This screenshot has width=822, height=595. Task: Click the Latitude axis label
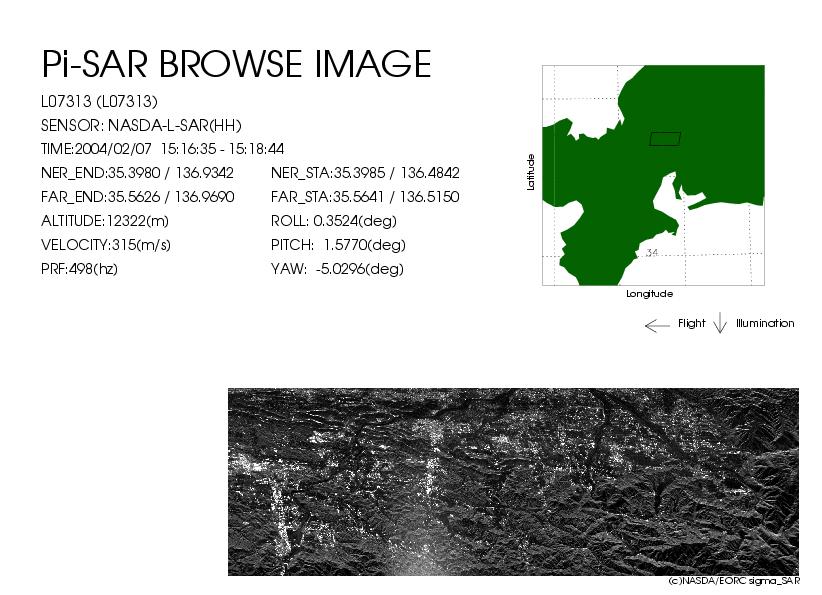(x=531, y=172)
